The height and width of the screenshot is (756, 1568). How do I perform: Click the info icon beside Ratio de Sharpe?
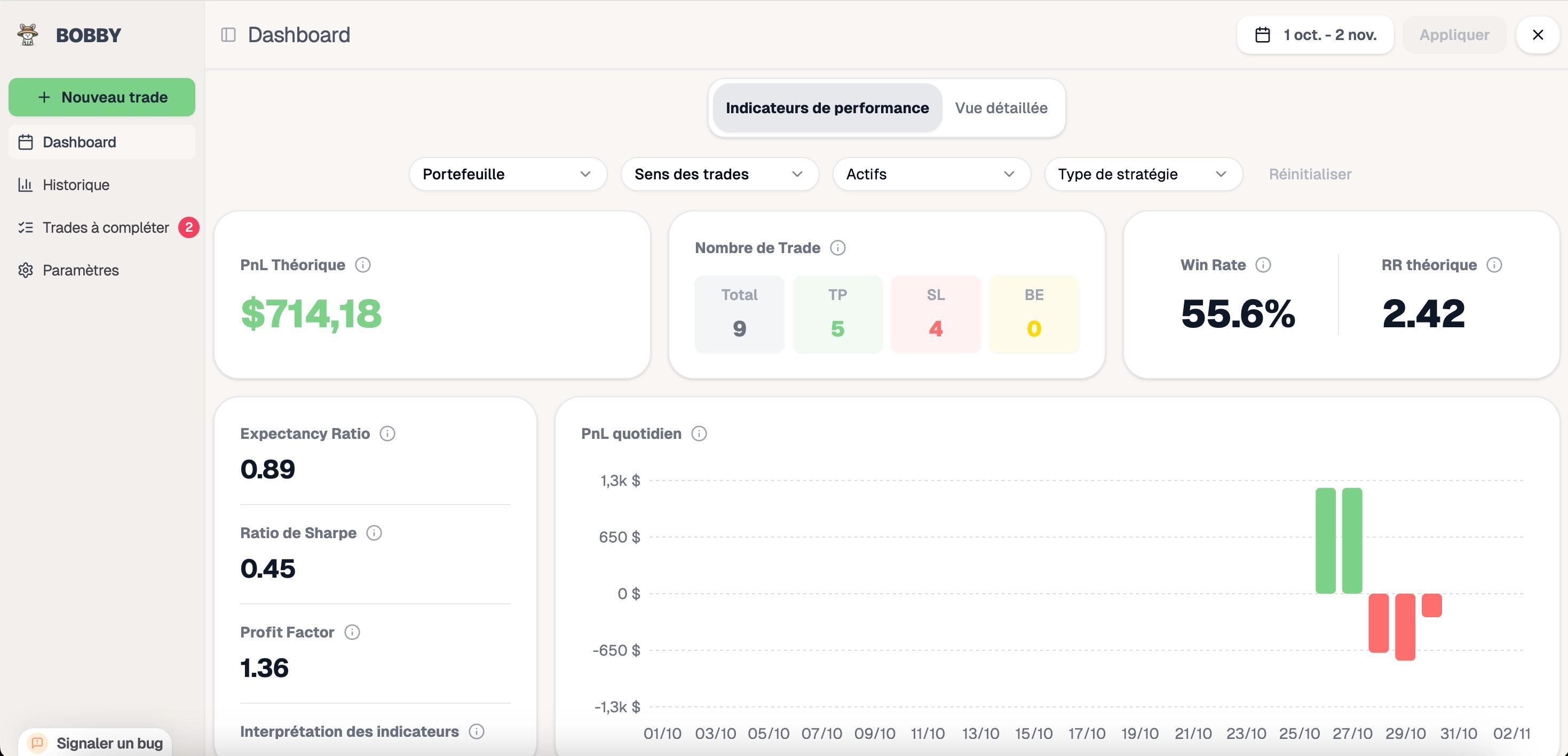pyautogui.click(x=374, y=533)
